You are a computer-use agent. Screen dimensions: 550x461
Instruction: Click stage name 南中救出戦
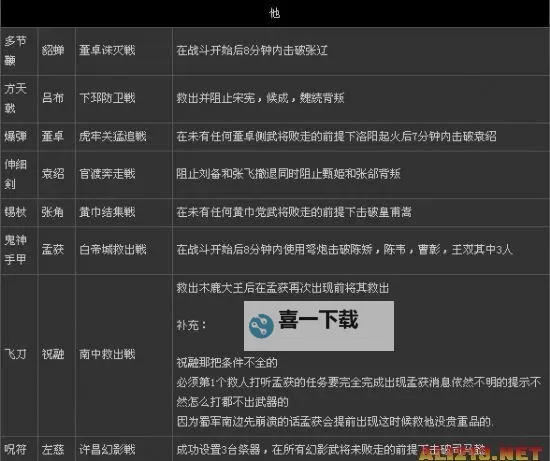[x=107, y=354]
